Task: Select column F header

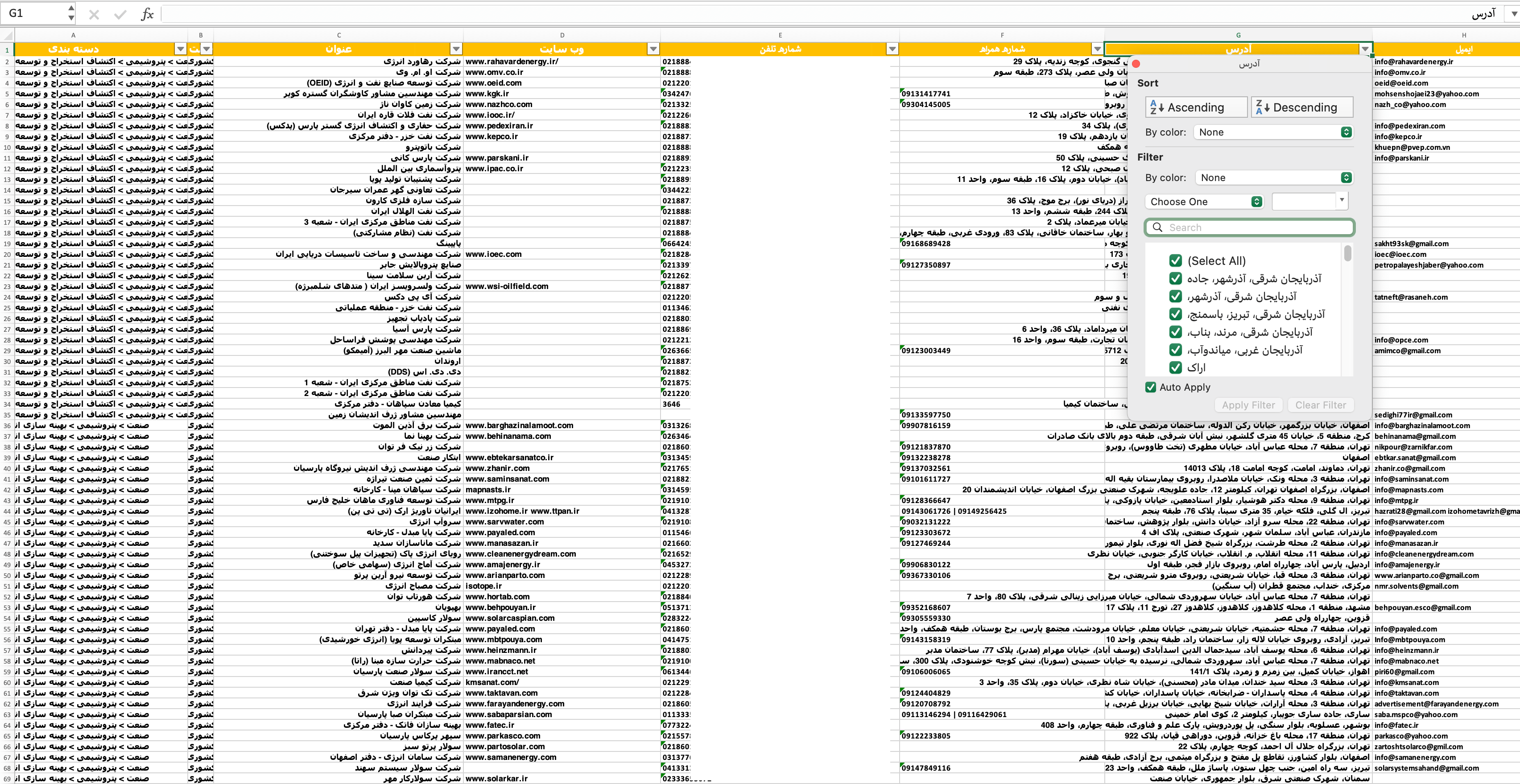Action: tap(1002, 35)
